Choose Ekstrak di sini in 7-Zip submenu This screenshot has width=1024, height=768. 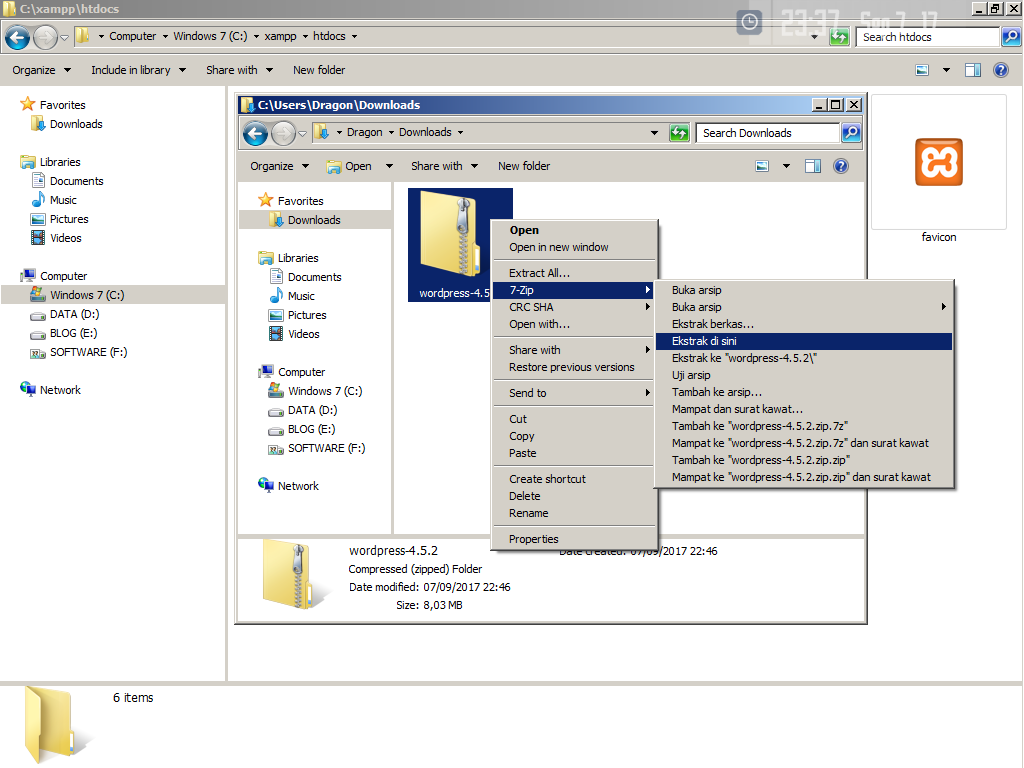point(803,341)
